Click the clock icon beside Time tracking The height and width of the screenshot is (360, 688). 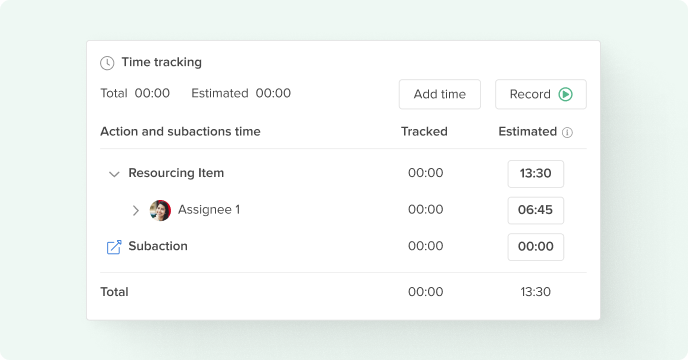tap(107, 63)
